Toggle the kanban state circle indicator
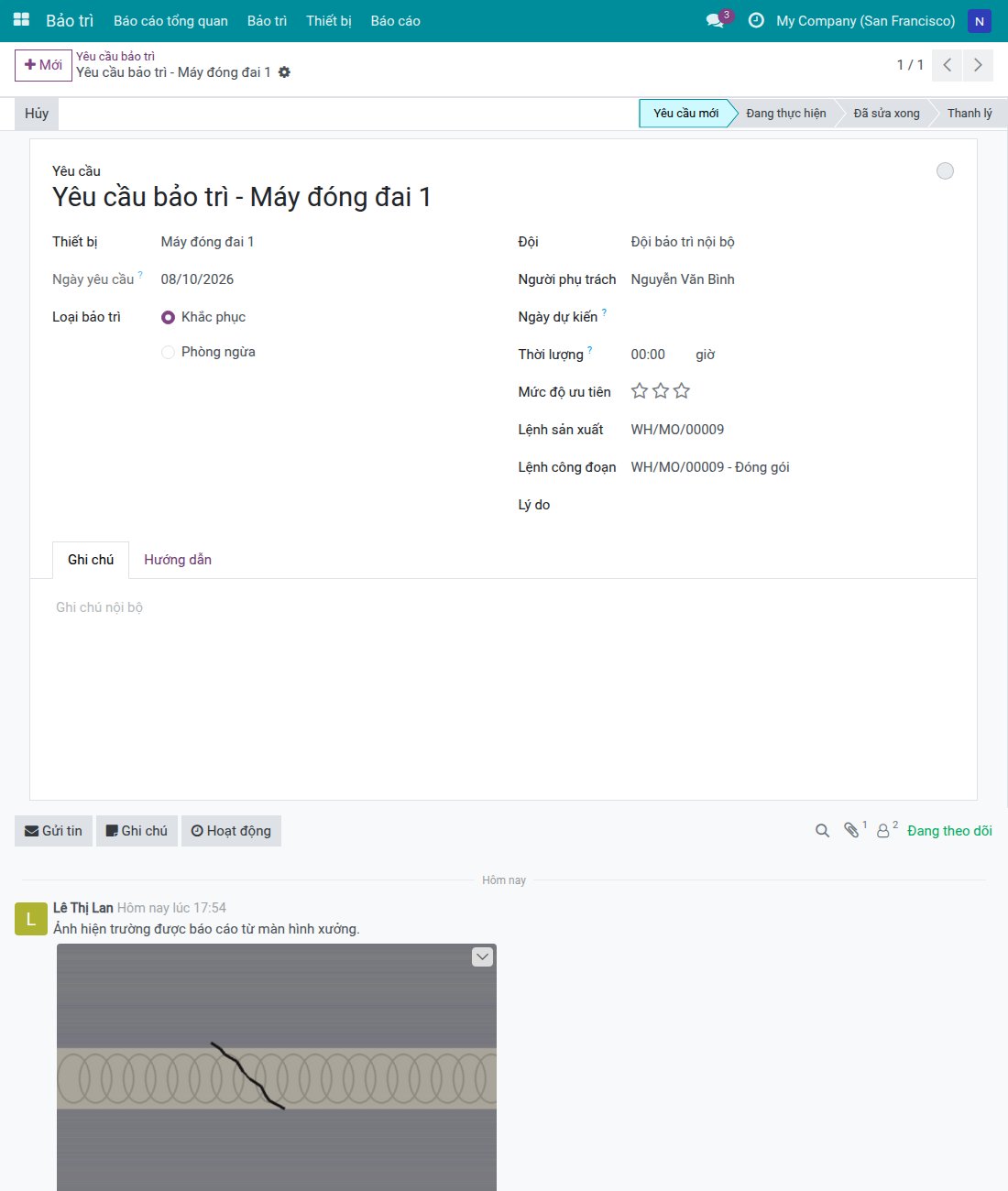 (945, 171)
